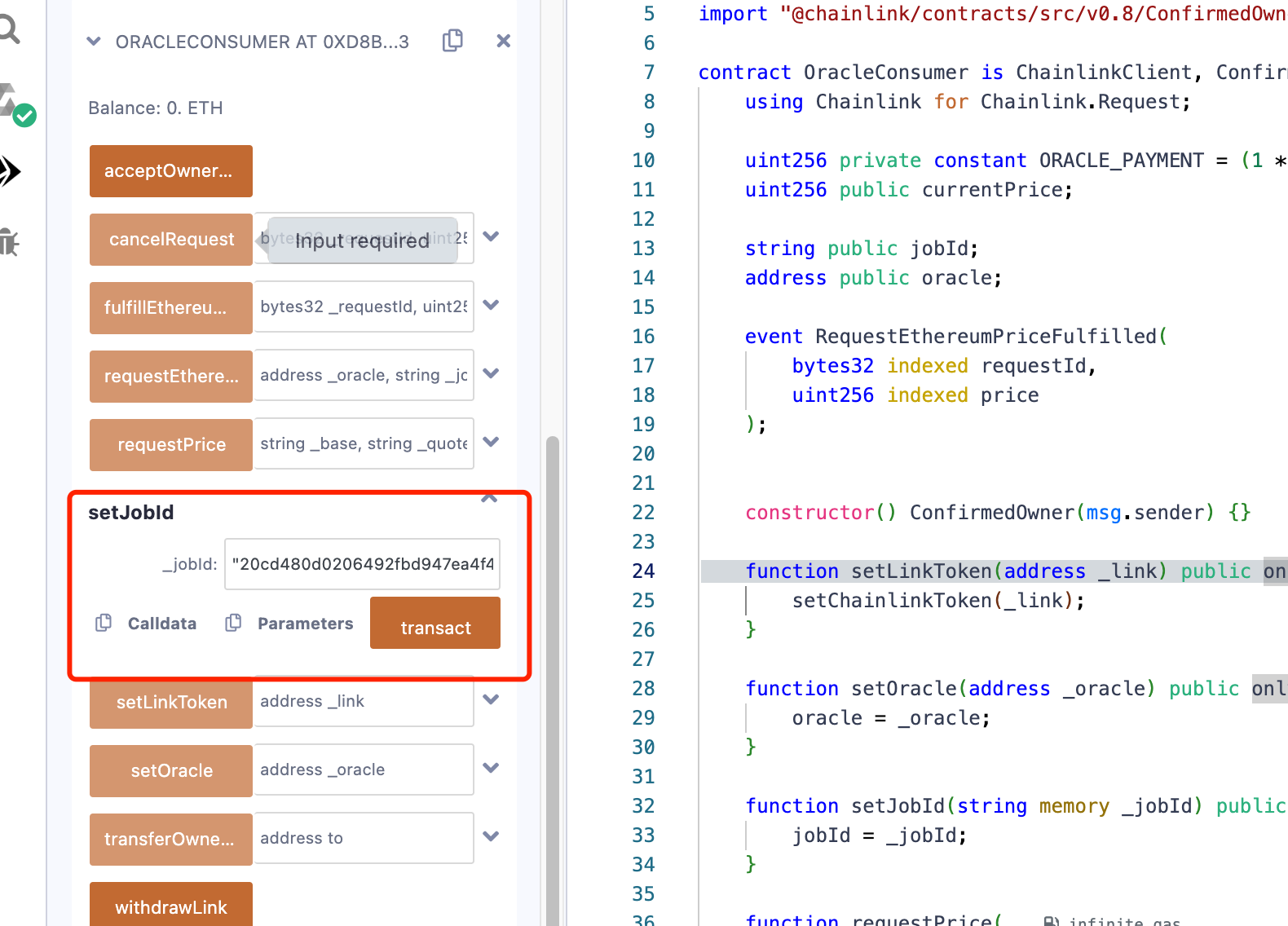
Task: Click line number 24 in editor gutter
Action: tap(643, 571)
